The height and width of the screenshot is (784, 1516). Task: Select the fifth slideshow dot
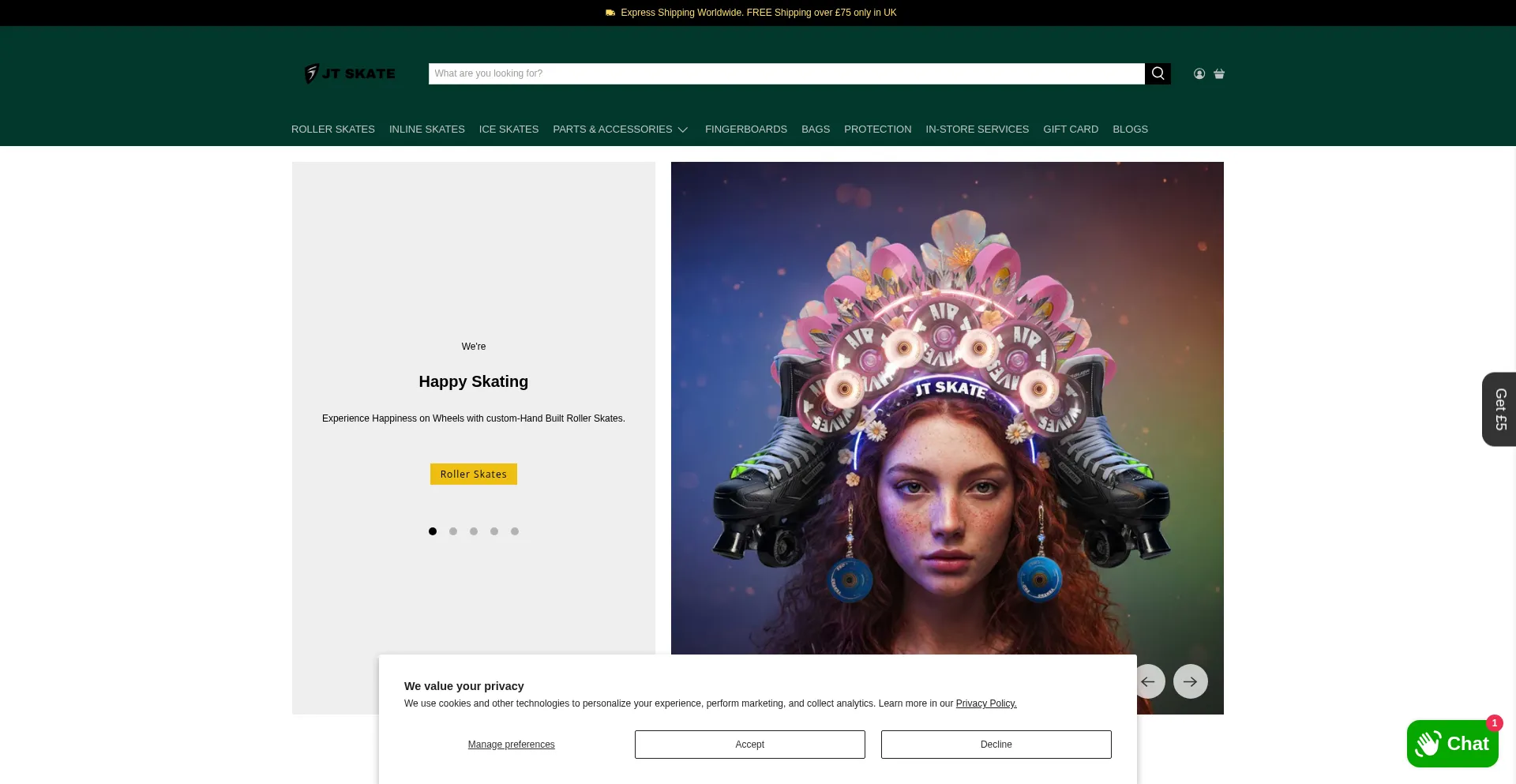click(x=515, y=531)
